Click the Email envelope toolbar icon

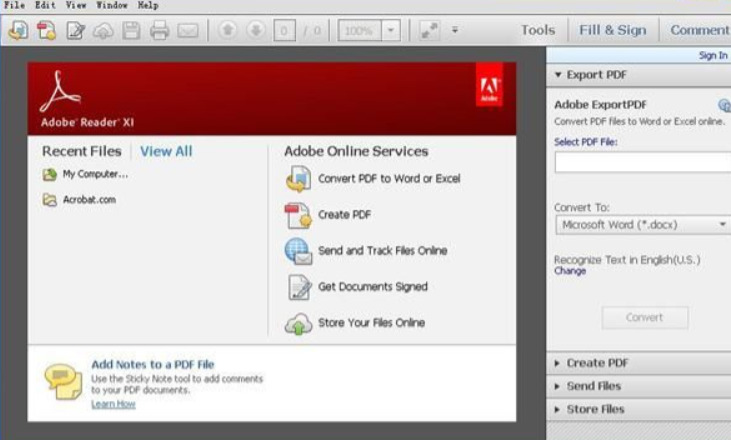pyautogui.click(x=188, y=31)
